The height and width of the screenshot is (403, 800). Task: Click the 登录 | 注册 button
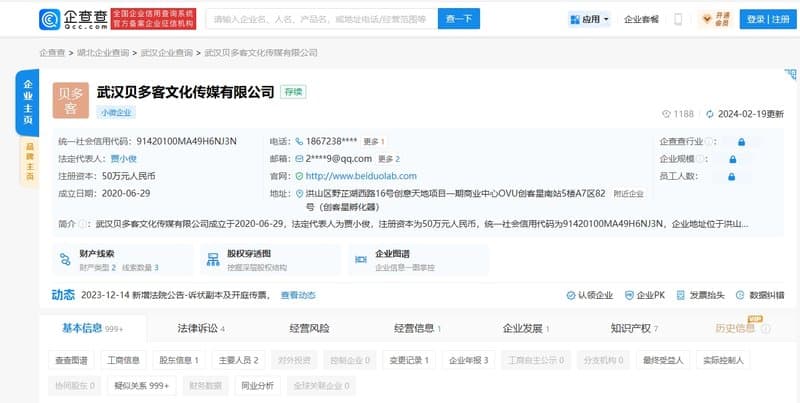pyautogui.click(x=768, y=19)
